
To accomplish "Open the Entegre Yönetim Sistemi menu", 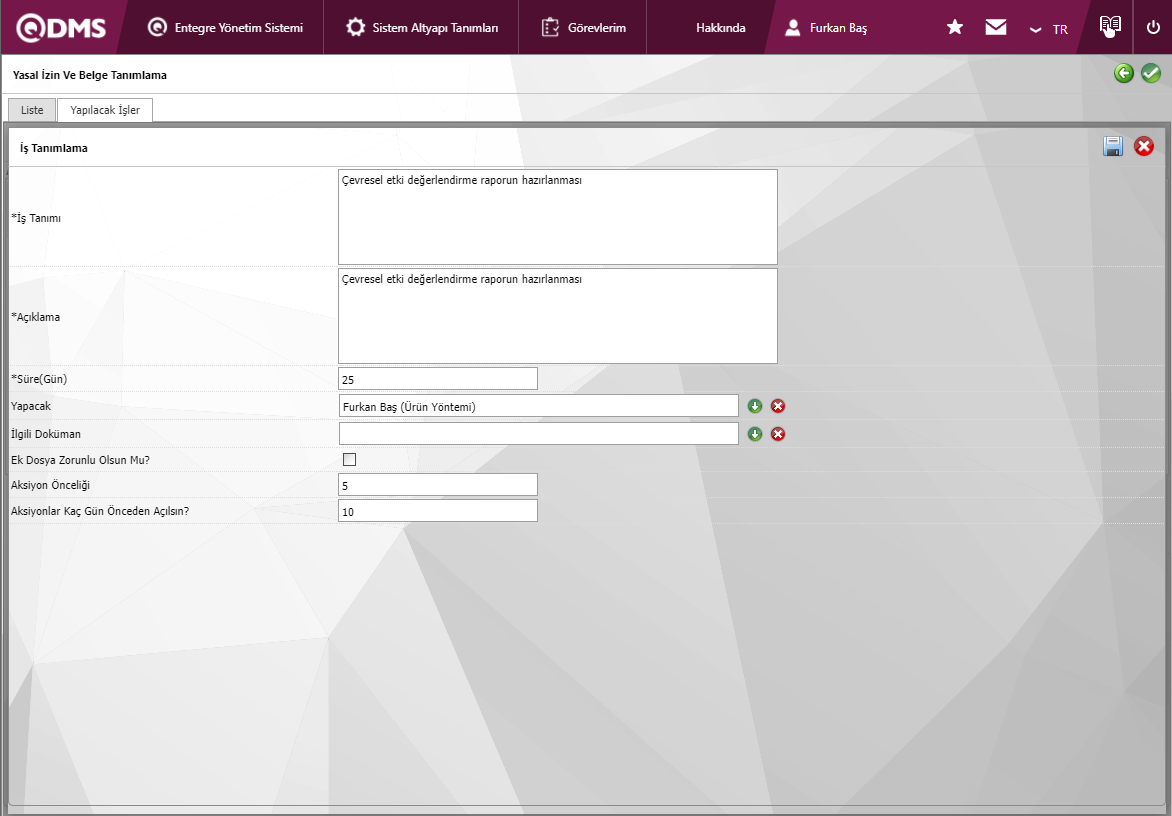I will (225, 28).
